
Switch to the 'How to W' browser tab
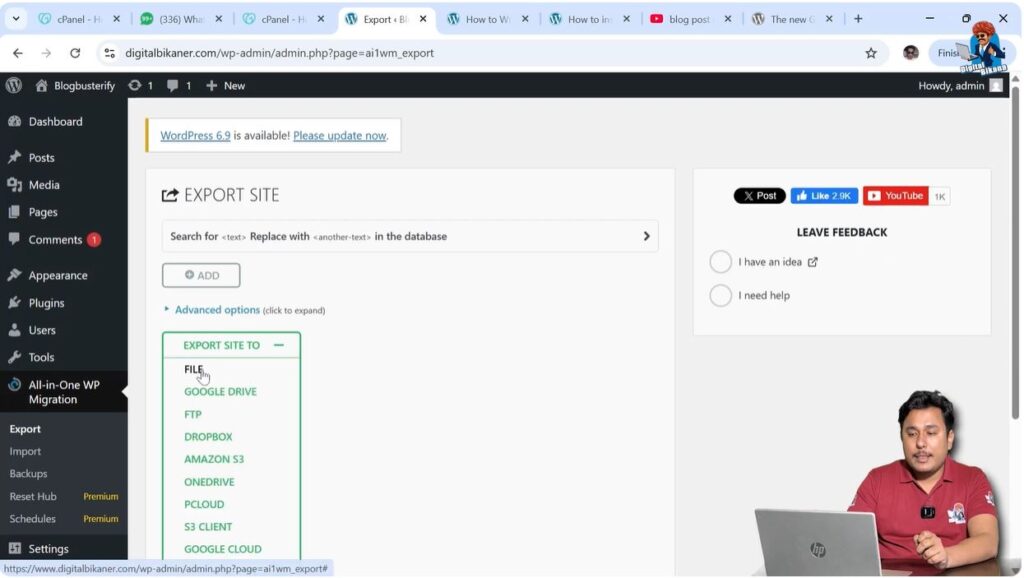[x=489, y=18]
